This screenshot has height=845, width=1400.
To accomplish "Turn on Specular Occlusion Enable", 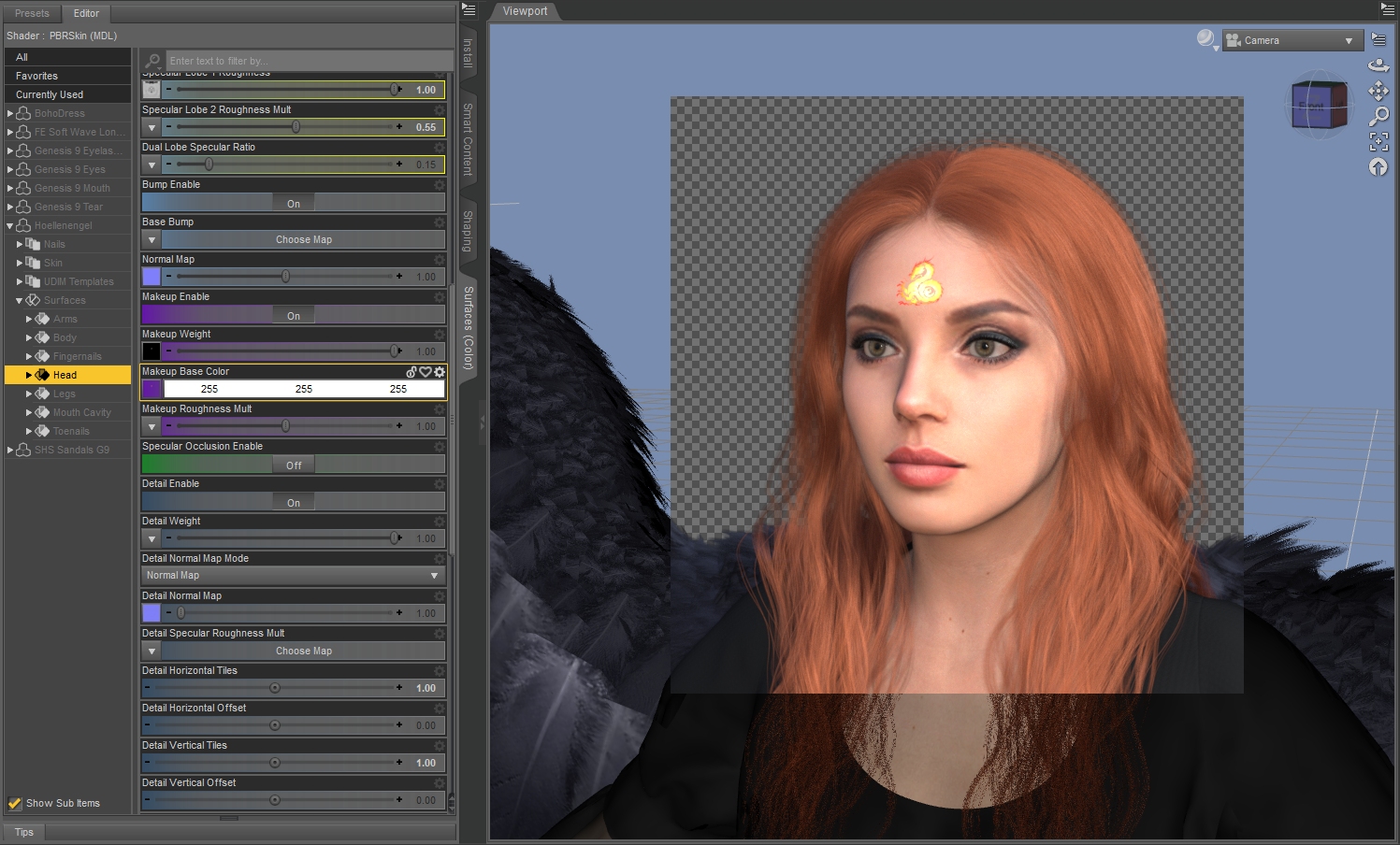I will (x=294, y=465).
